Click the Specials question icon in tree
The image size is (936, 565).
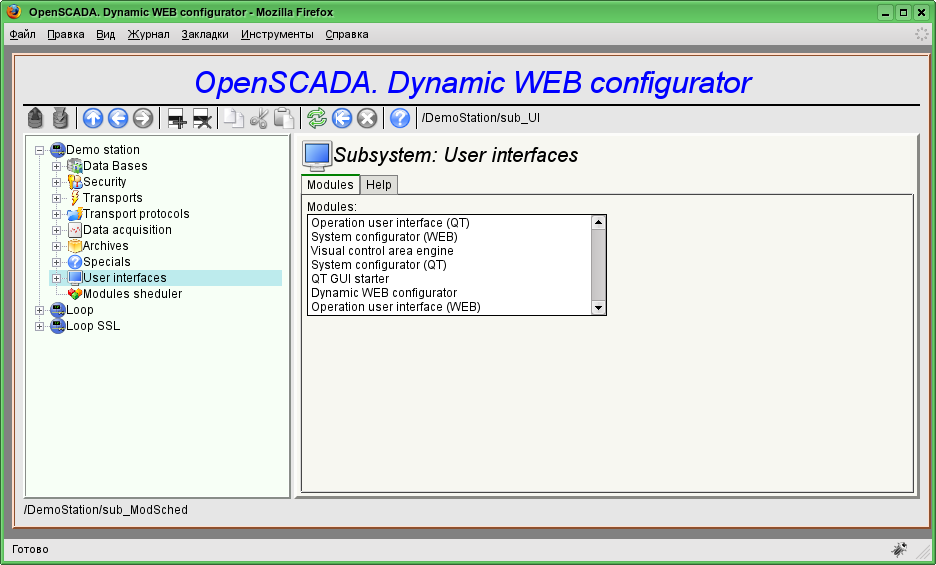75,262
